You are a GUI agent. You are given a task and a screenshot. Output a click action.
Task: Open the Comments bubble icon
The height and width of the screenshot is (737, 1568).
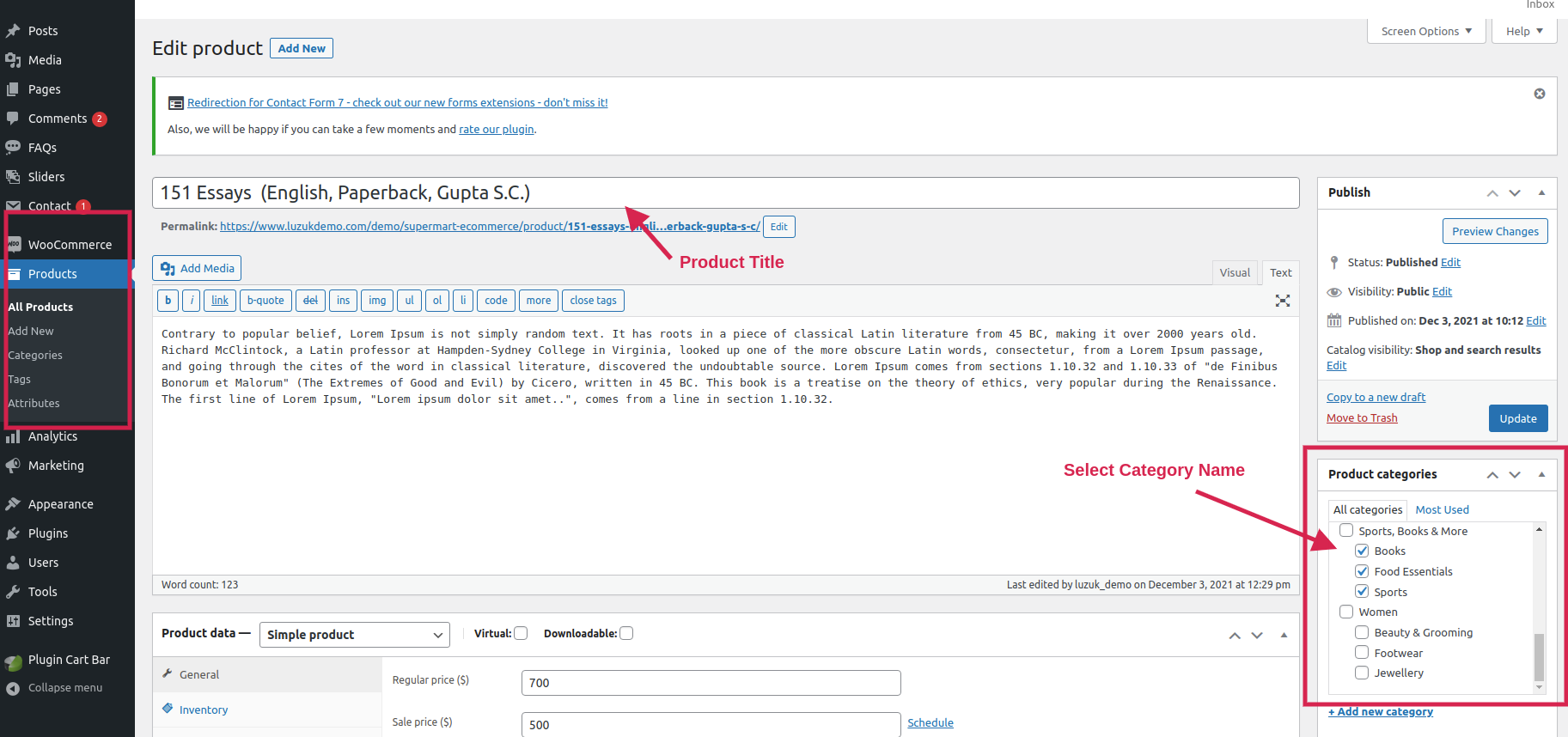[13, 119]
